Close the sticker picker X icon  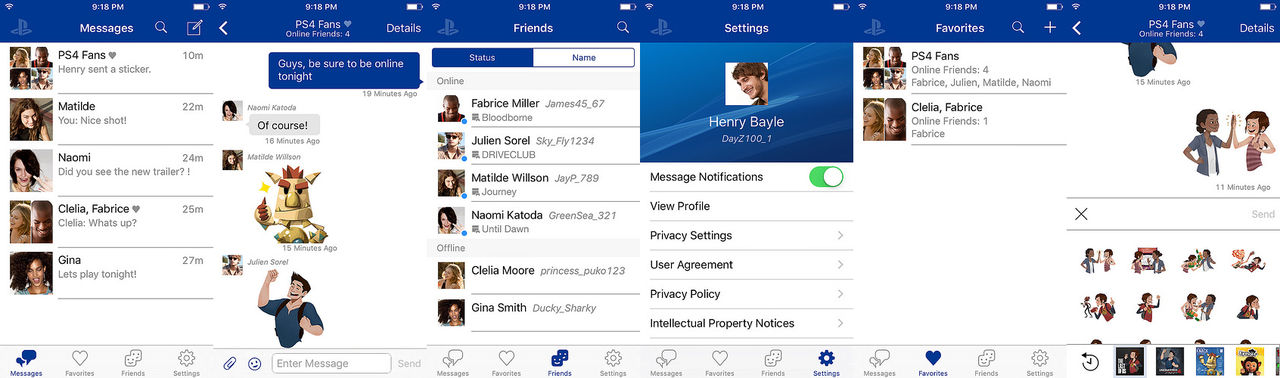[x=1081, y=214]
